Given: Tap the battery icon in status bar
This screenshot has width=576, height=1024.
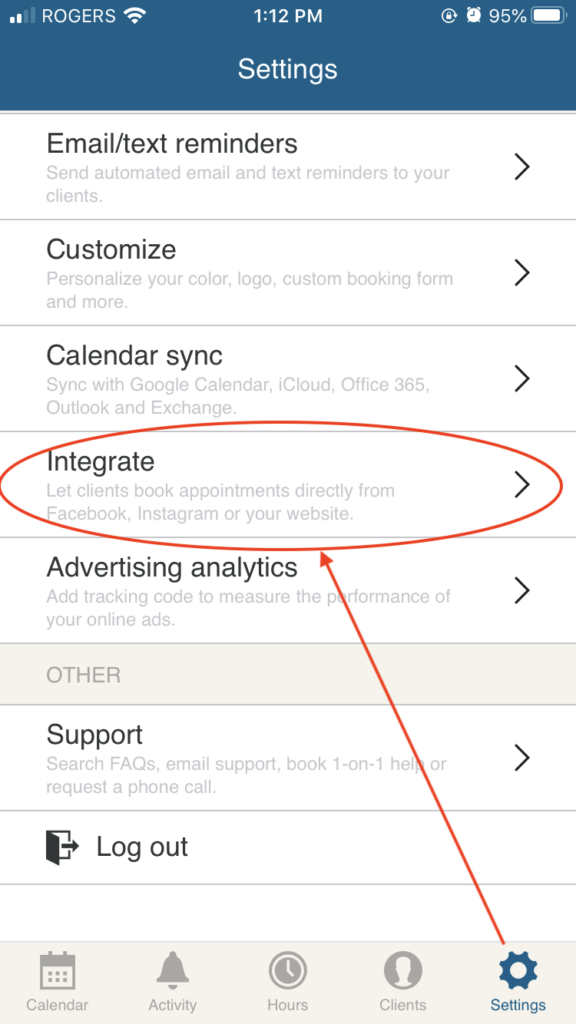Looking at the screenshot, I should (x=549, y=16).
